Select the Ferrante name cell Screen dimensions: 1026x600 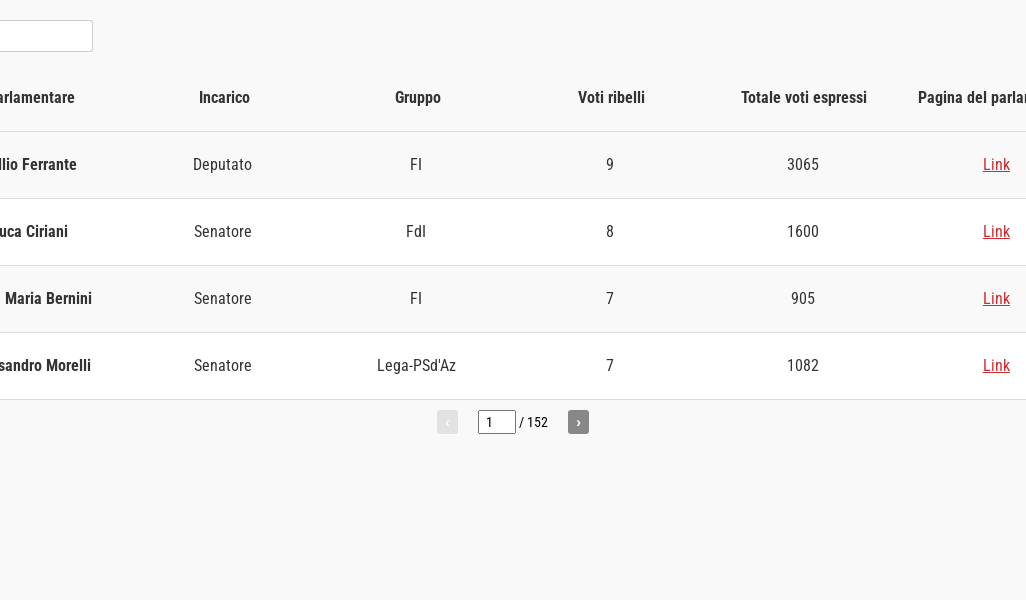click(38, 165)
